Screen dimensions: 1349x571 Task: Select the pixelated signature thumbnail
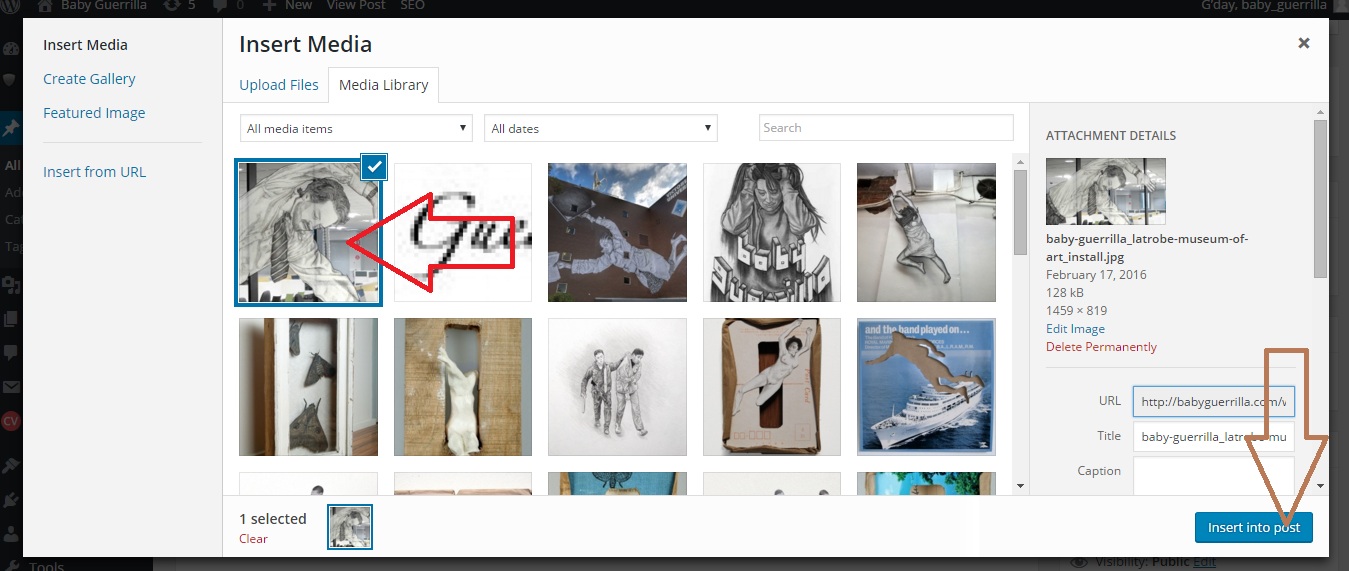tap(463, 233)
